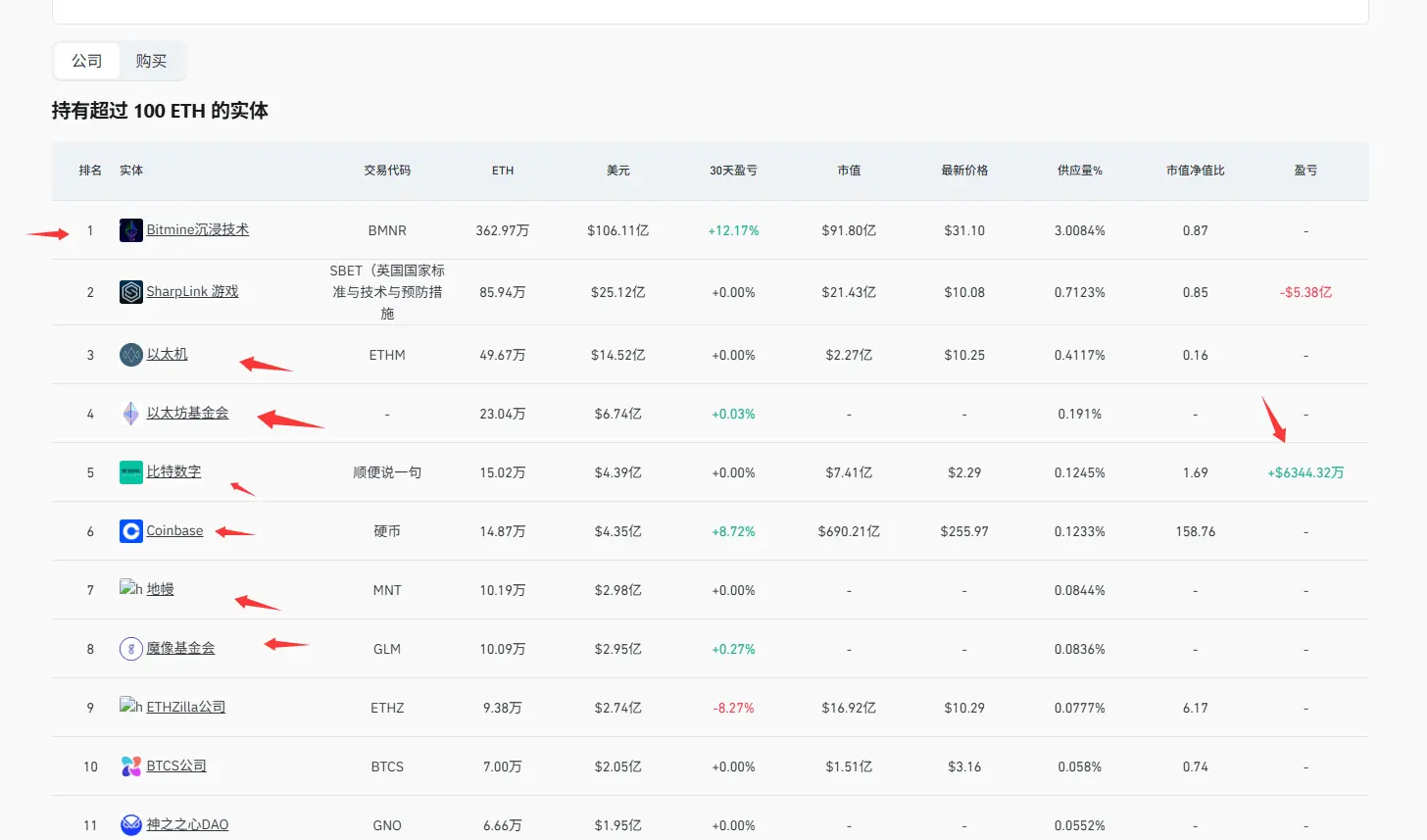Click the Bitmine沉浸技术 logo icon
Image resolution: width=1427 pixels, height=840 pixels.
click(x=131, y=230)
